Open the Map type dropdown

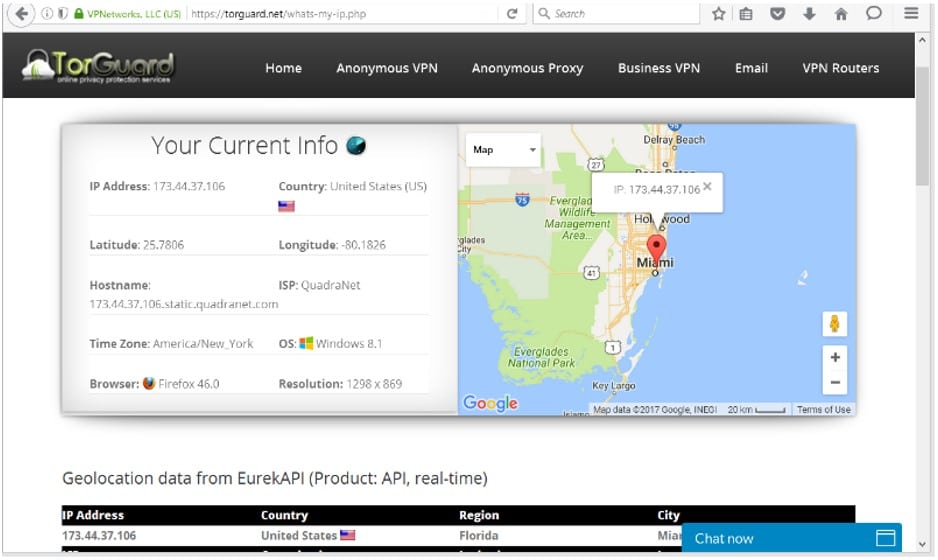(503, 150)
